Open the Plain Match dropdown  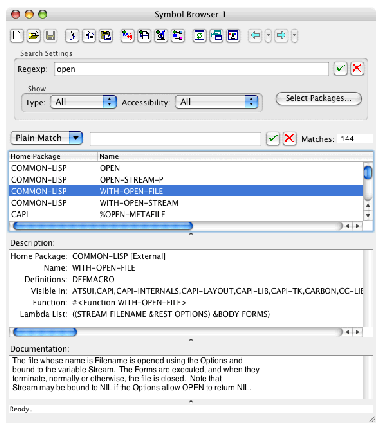(x=47, y=138)
